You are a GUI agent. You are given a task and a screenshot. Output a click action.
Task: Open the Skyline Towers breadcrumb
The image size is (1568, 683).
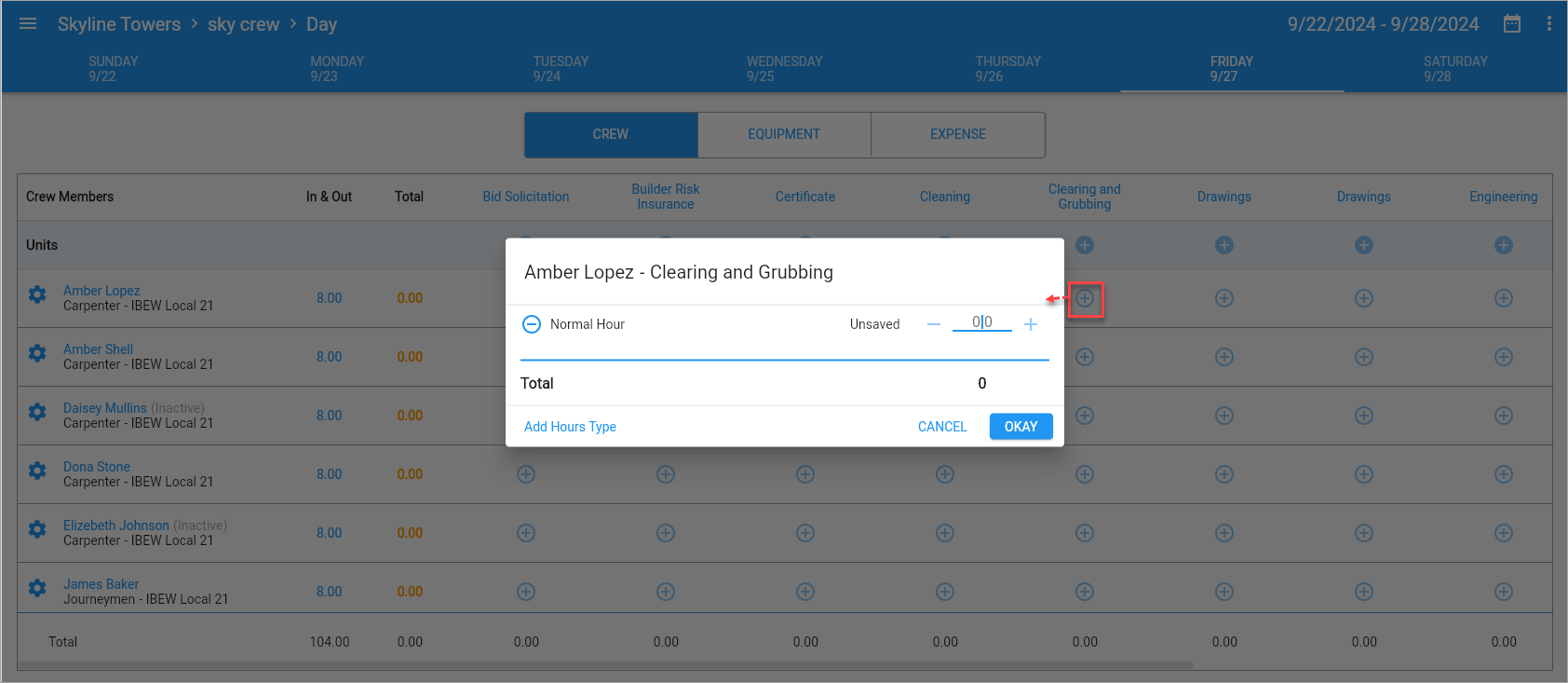tap(119, 24)
